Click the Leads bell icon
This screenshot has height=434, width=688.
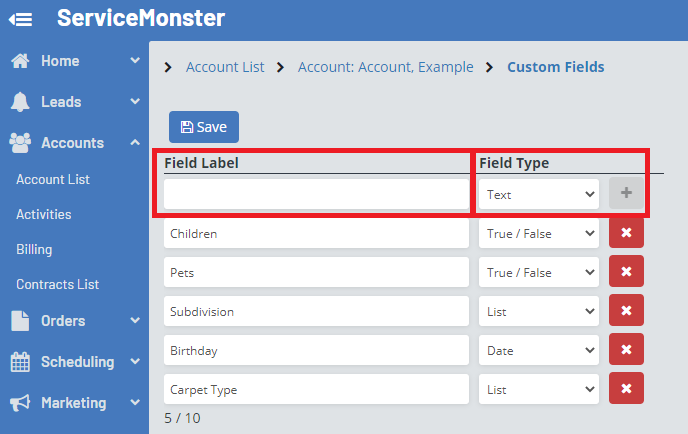20,102
